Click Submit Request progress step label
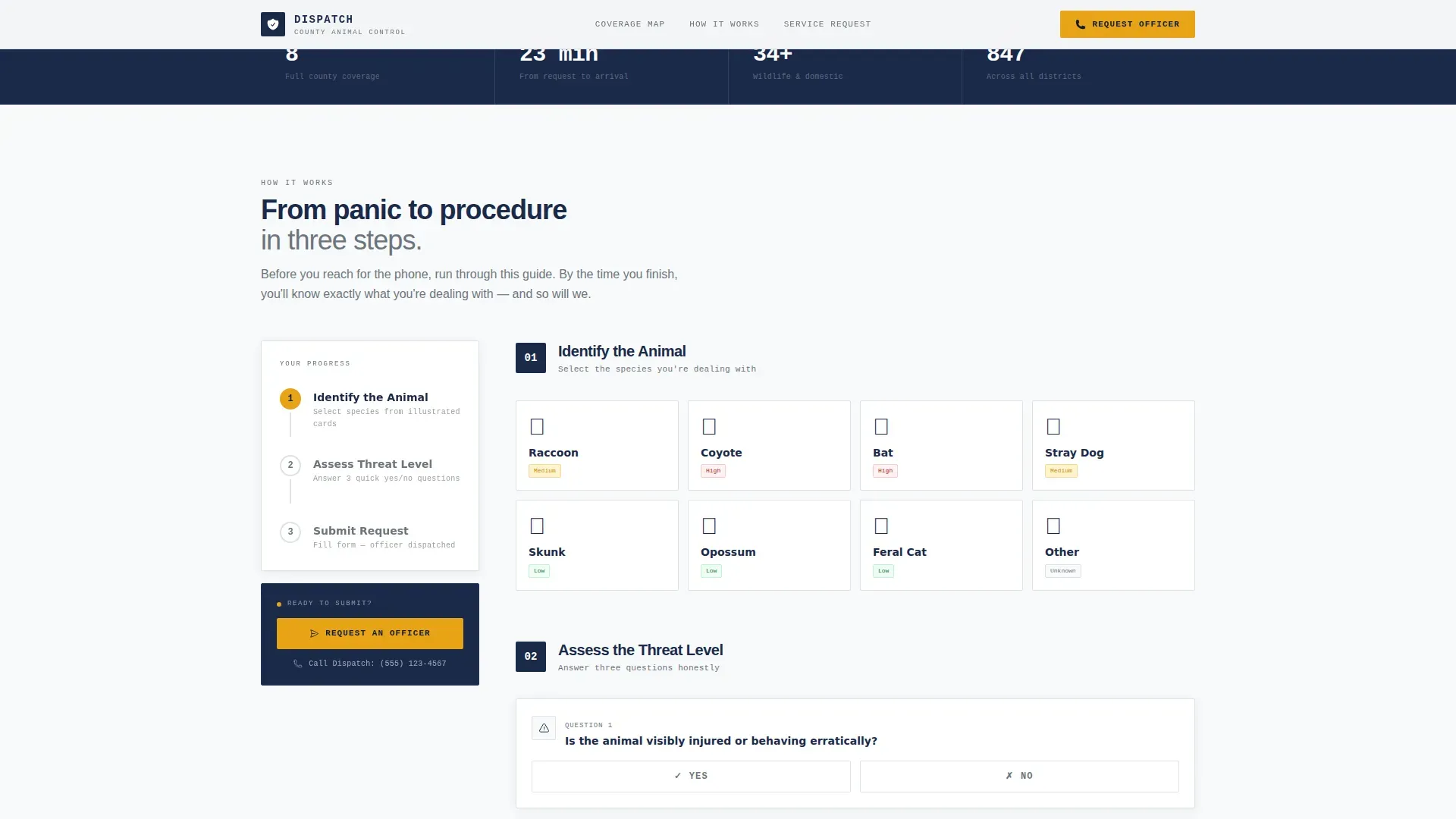This screenshot has height=819, width=1456. coord(360,531)
